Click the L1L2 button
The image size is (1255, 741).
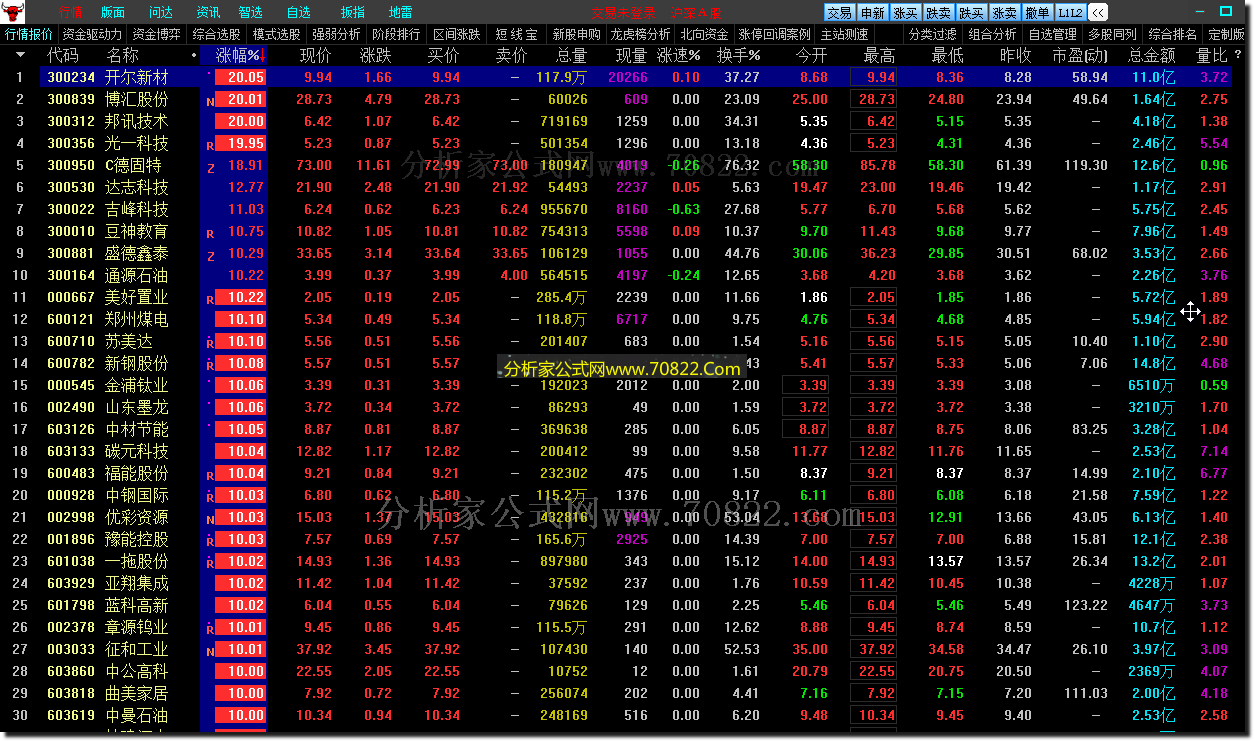1070,13
